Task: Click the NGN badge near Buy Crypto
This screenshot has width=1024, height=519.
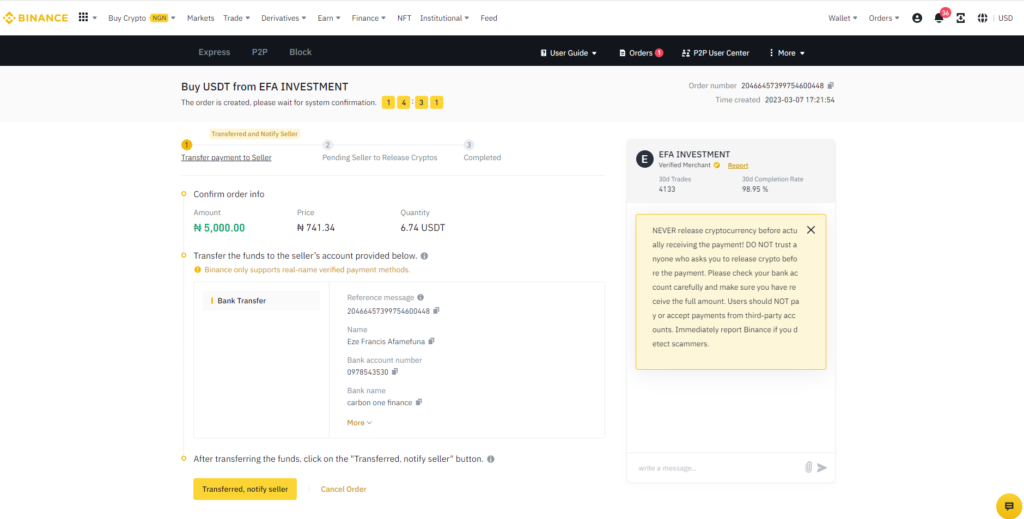Action: click(x=159, y=18)
